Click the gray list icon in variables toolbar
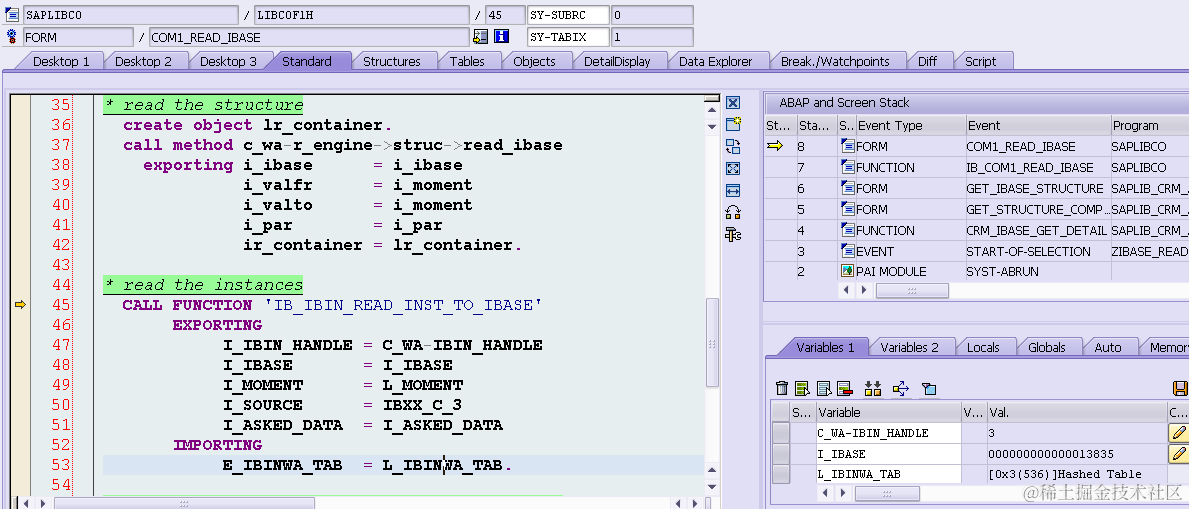 tap(824, 388)
